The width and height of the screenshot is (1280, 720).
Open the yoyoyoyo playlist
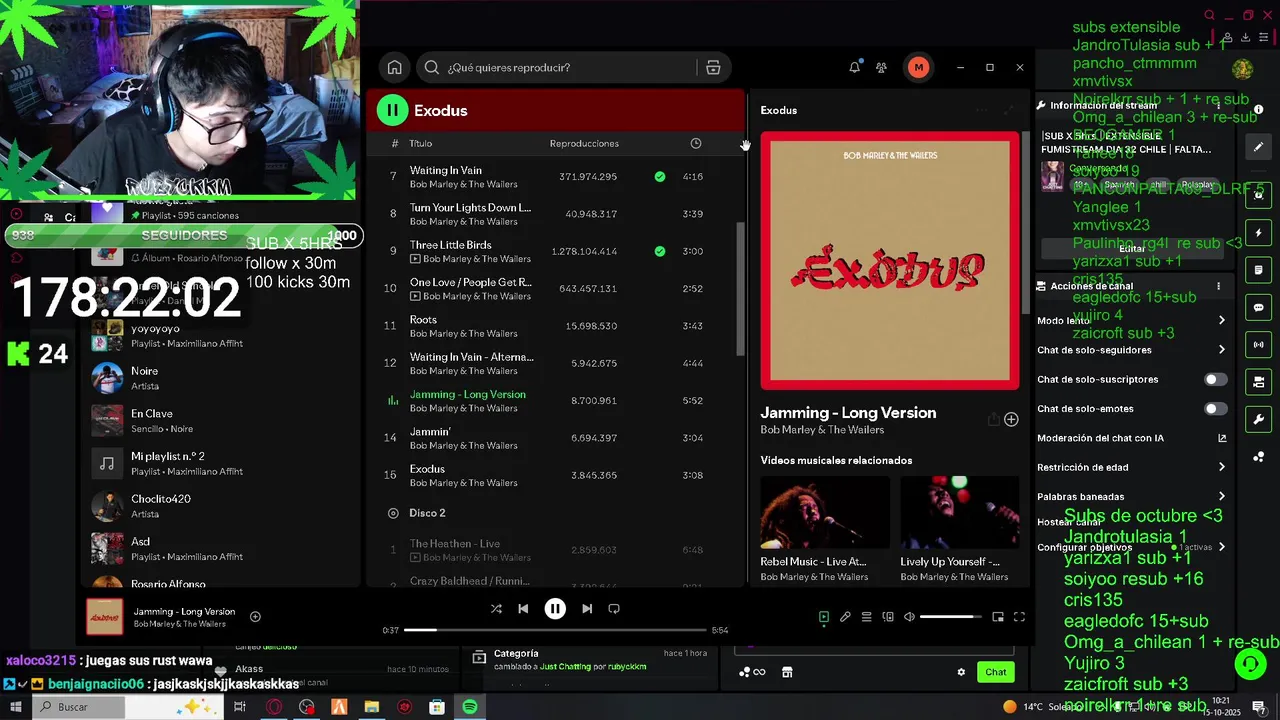coord(220,336)
